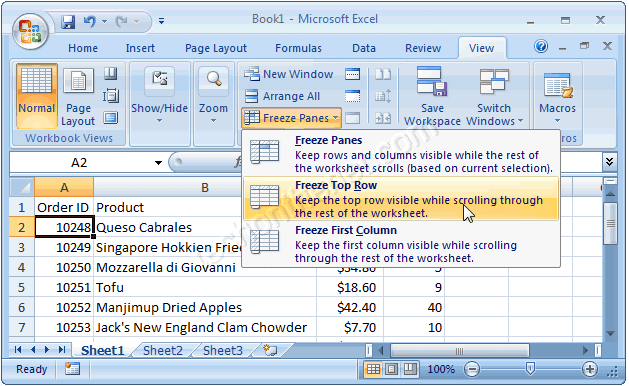Undo last action in quick access toolbar

90,21
